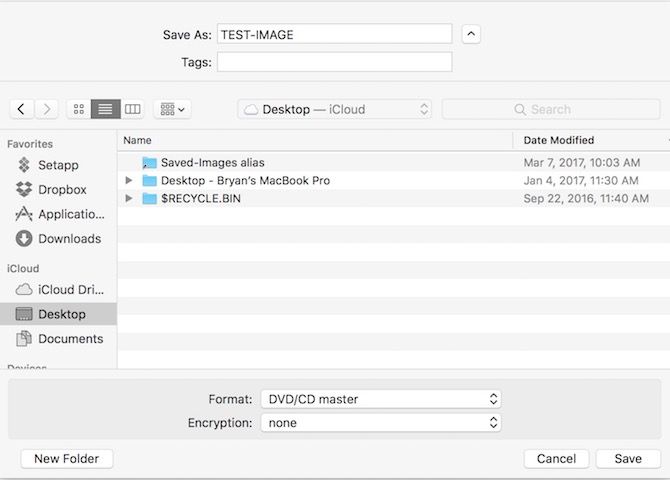Click the Tags input field

pos(334,62)
